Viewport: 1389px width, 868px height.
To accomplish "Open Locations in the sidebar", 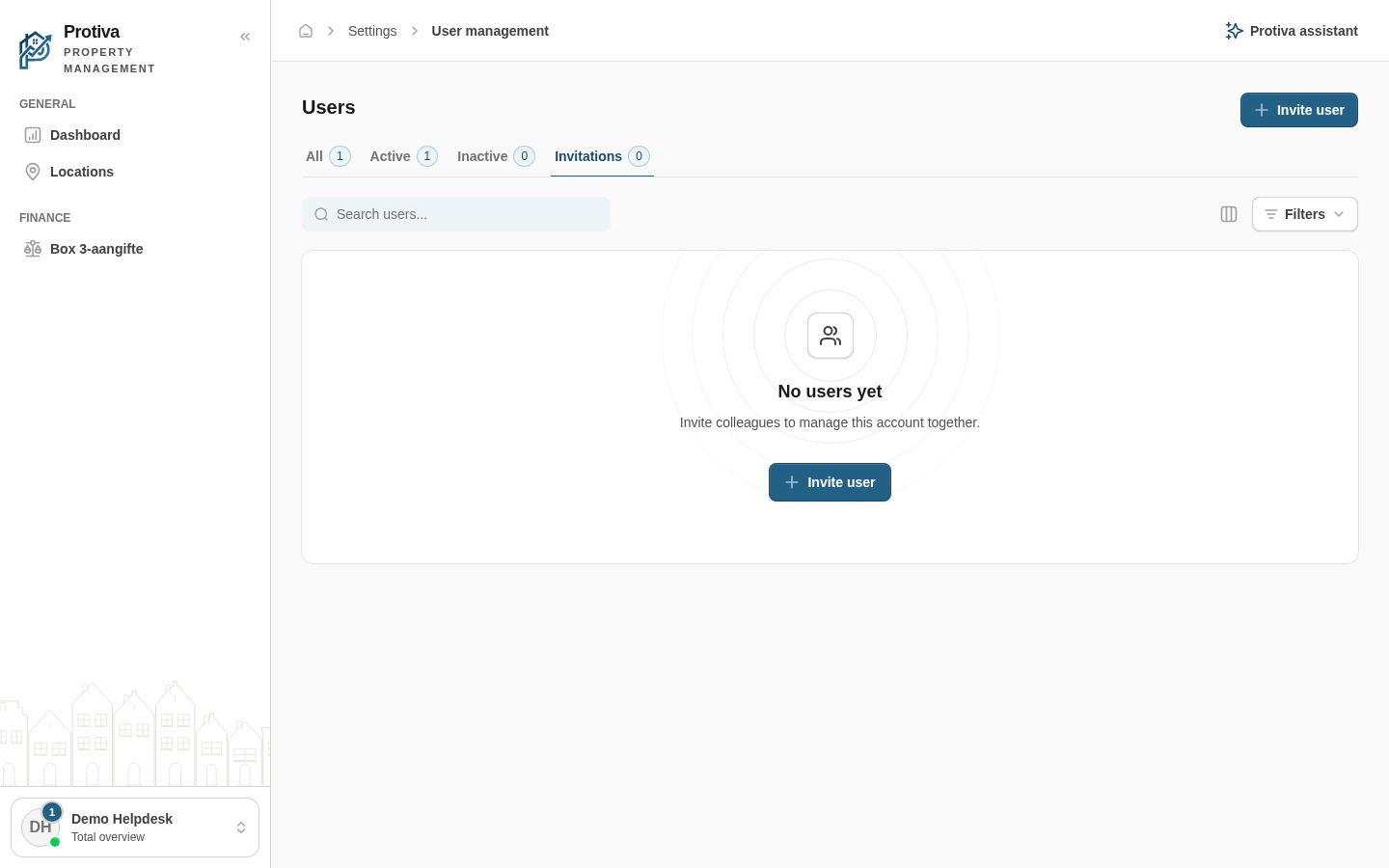I will pos(135,172).
